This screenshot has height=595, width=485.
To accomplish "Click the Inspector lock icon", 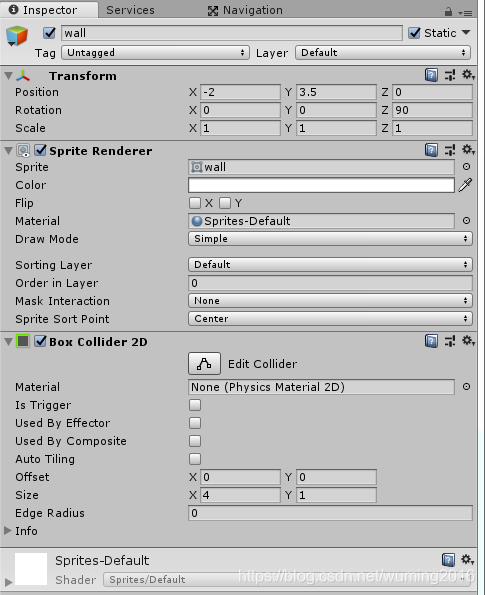I will coord(449,12).
